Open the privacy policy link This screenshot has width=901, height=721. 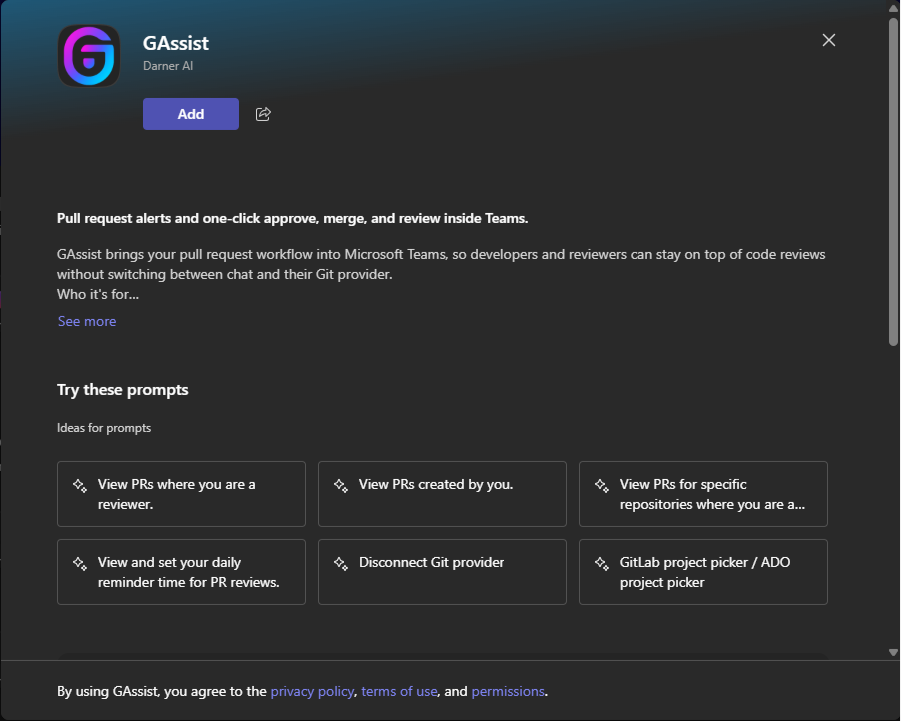(312, 691)
